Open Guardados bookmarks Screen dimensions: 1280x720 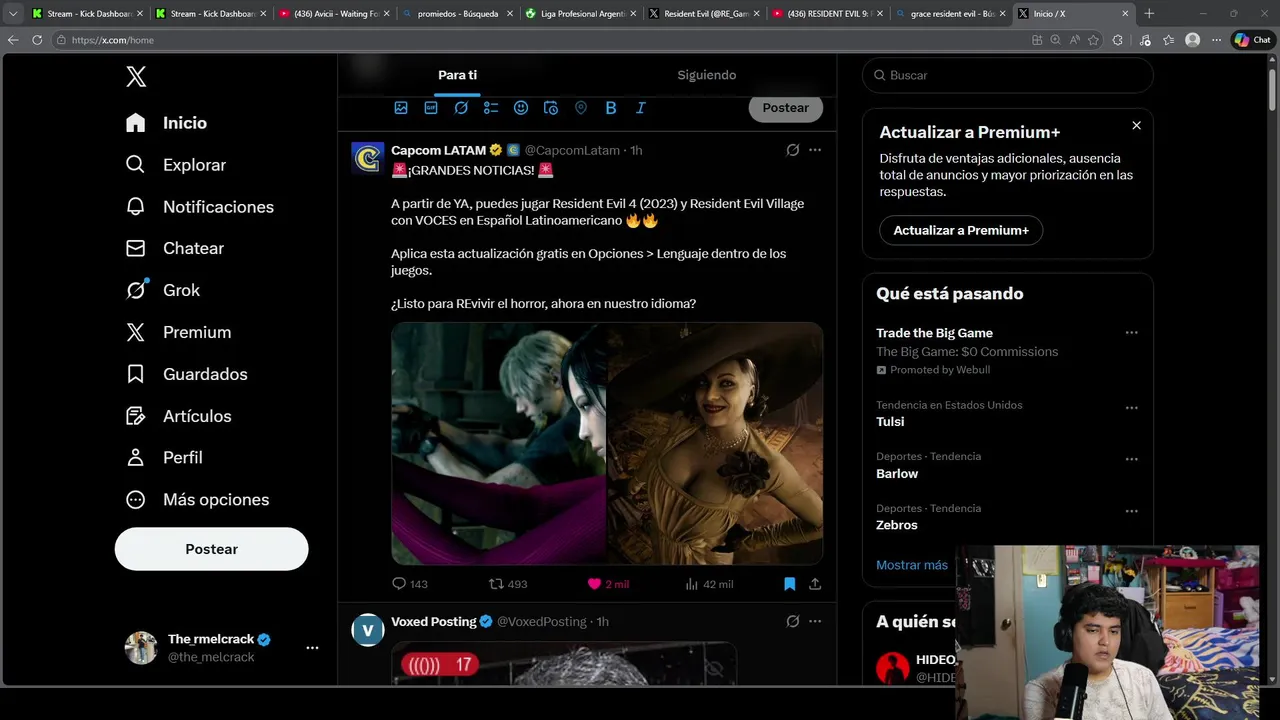(x=186, y=374)
